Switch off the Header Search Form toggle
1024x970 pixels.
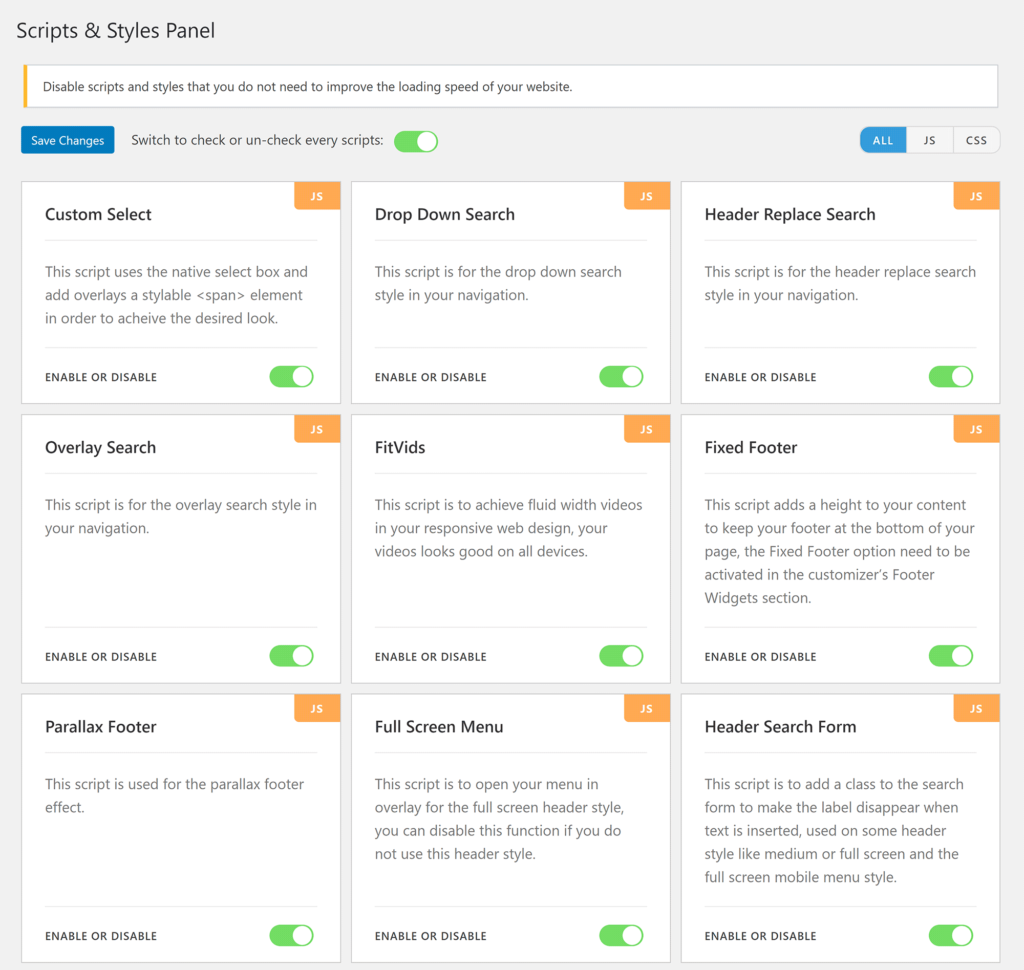(951, 935)
